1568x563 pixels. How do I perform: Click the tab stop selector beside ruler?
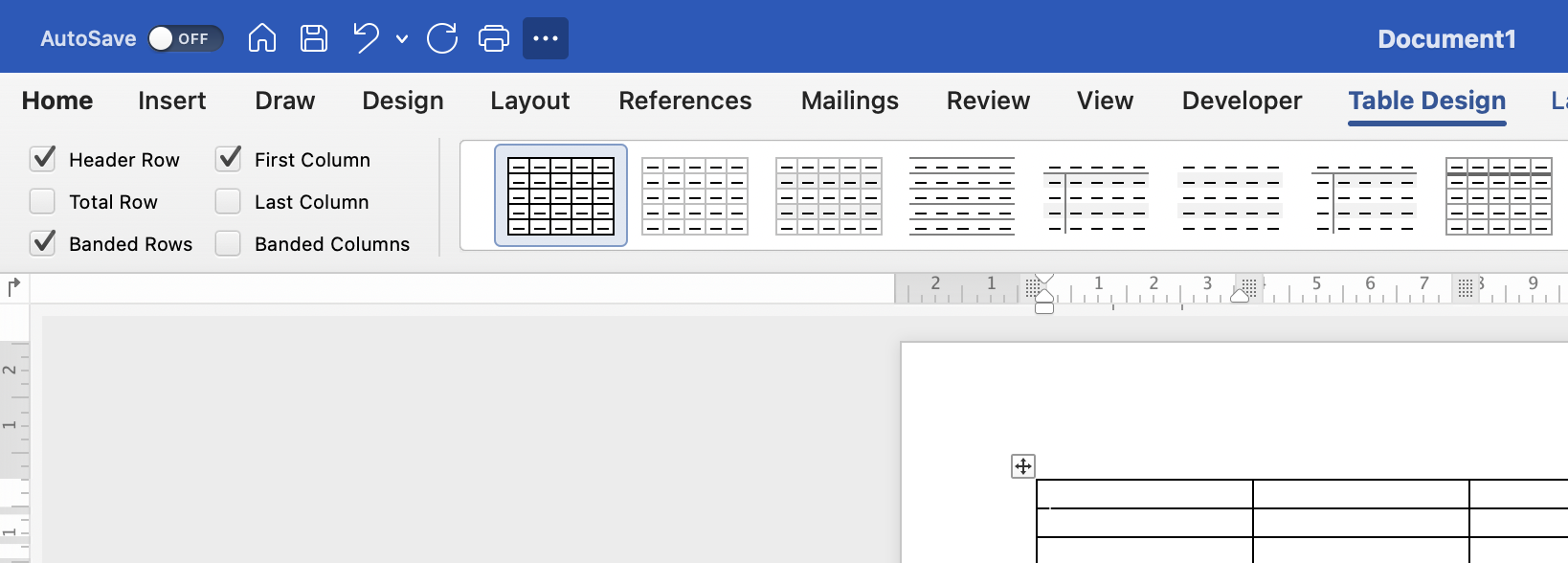tap(14, 287)
